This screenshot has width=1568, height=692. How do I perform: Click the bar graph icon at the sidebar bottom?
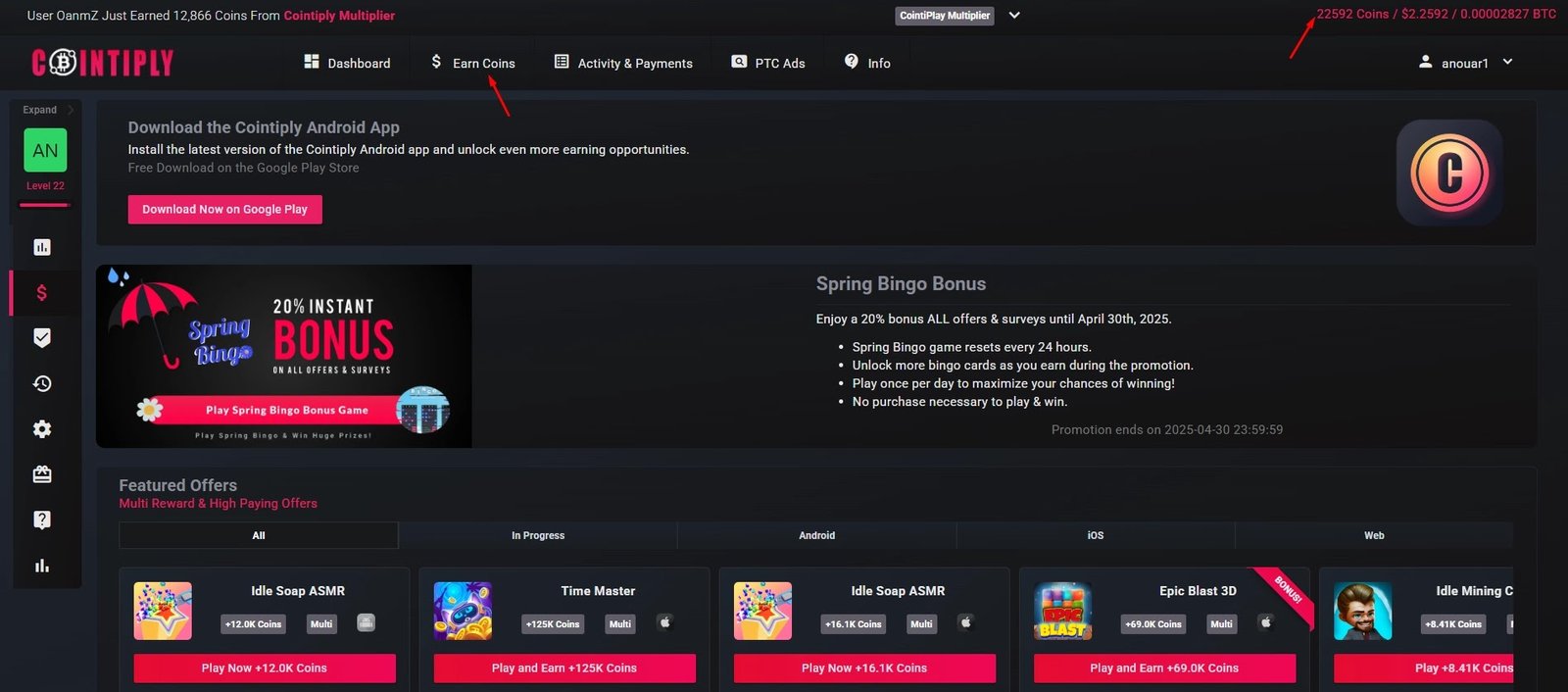[42, 566]
